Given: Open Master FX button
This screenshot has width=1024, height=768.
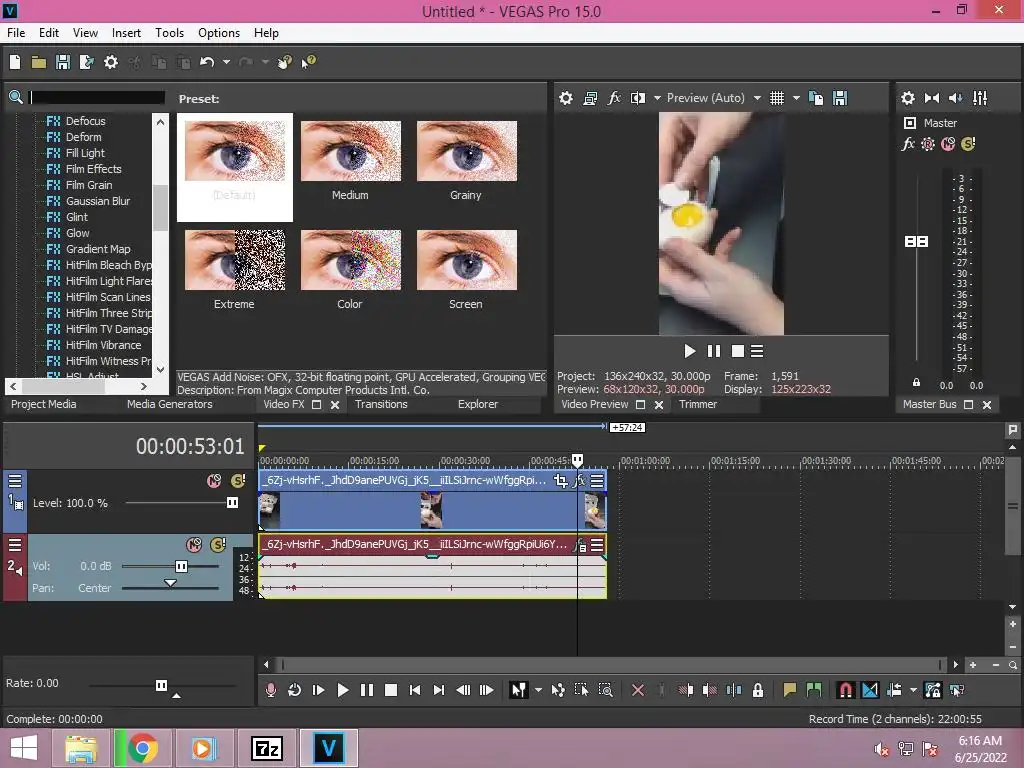Looking at the screenshot, I should (908, 144).
